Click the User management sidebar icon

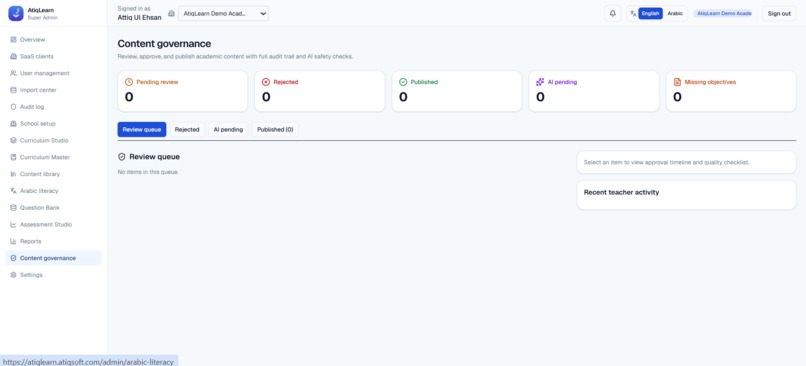(13, 73)
